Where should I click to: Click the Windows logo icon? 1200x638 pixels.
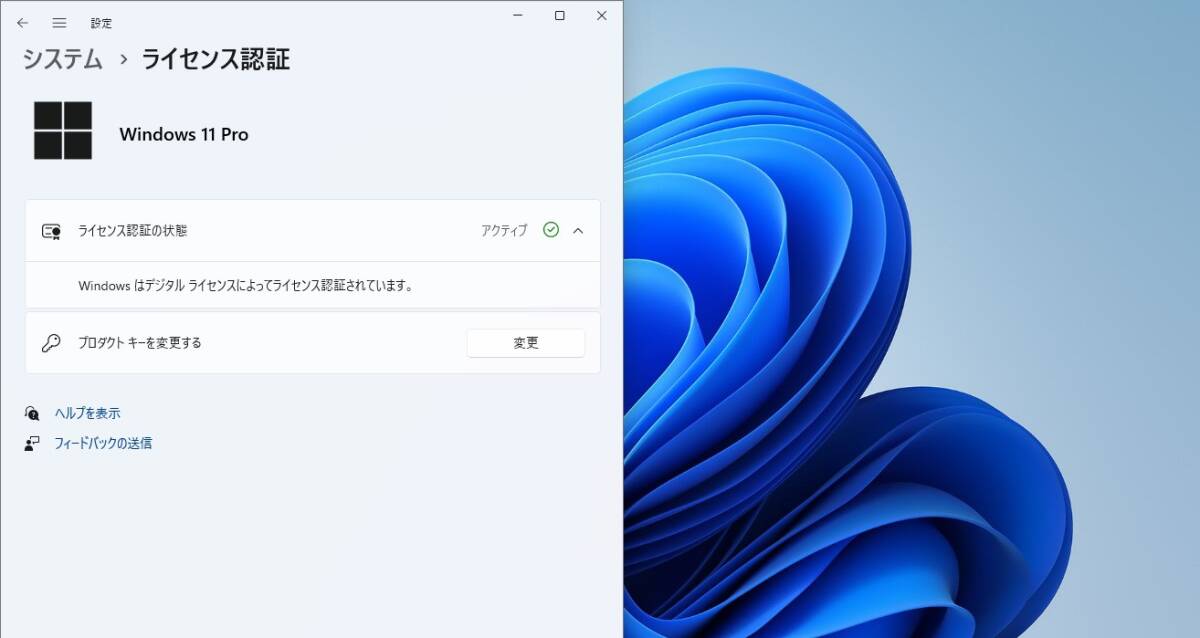(63, 130)
